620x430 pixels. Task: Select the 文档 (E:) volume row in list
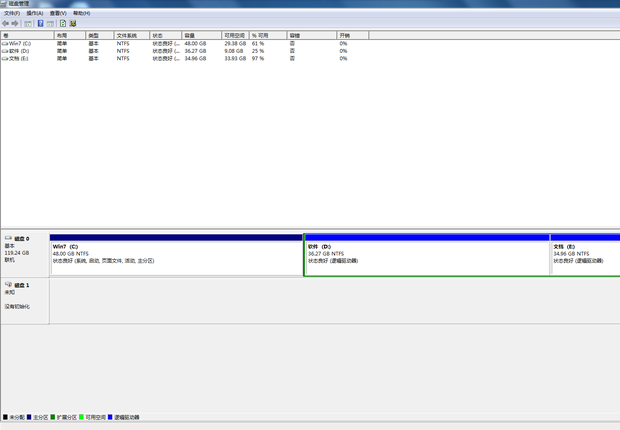(19, 58)
